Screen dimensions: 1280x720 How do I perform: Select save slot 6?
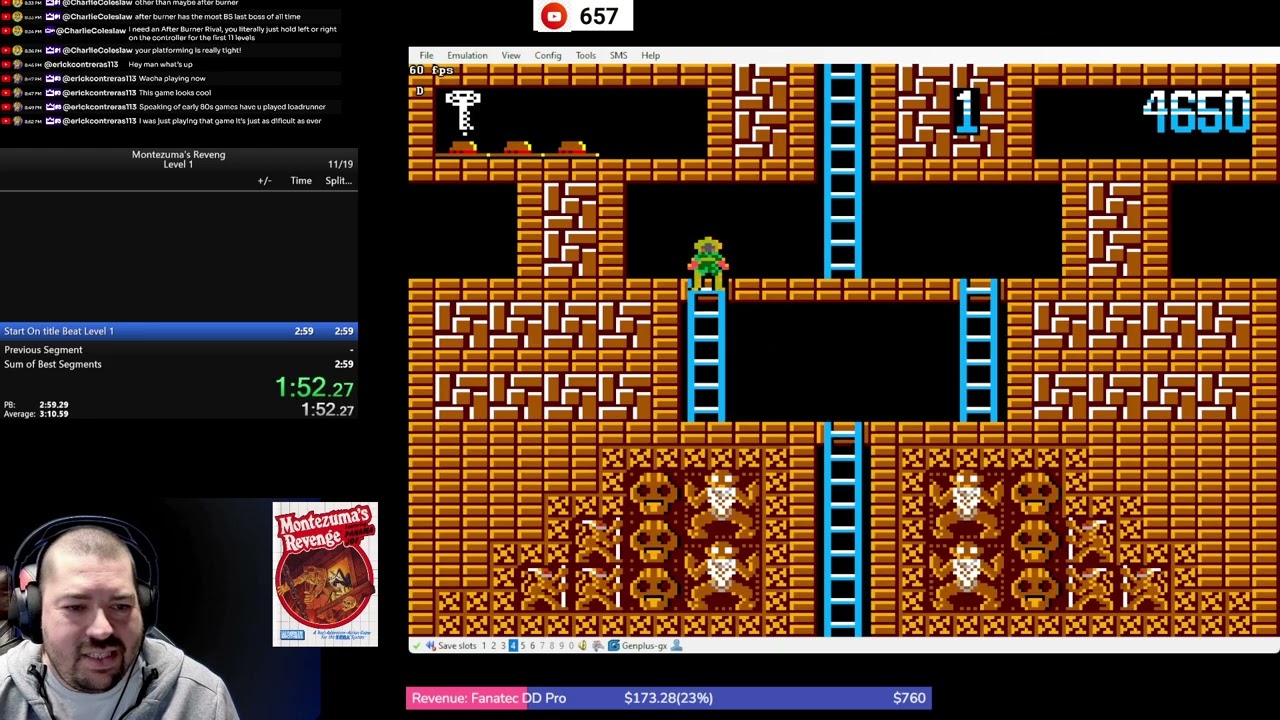(x=532, y=646)
